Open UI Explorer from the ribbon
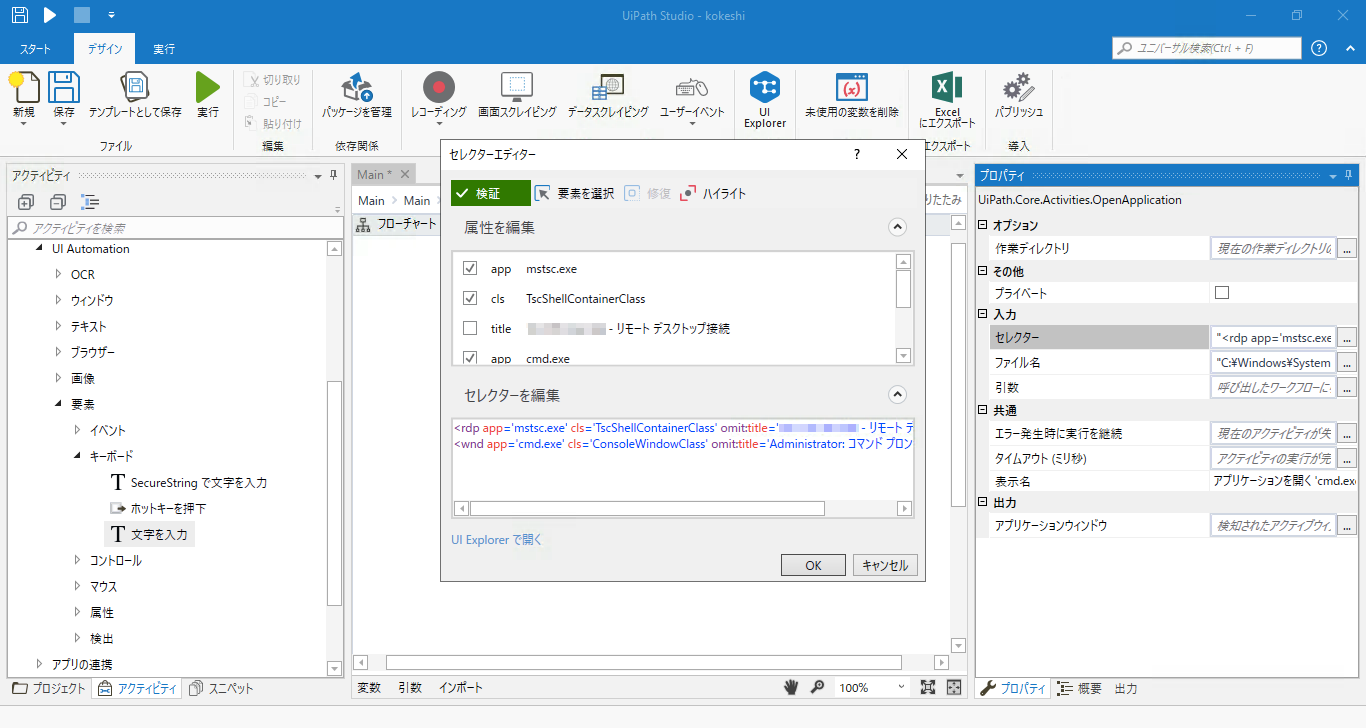The height and width of the screenshot is (728, 1366). (x=764, y=98)
